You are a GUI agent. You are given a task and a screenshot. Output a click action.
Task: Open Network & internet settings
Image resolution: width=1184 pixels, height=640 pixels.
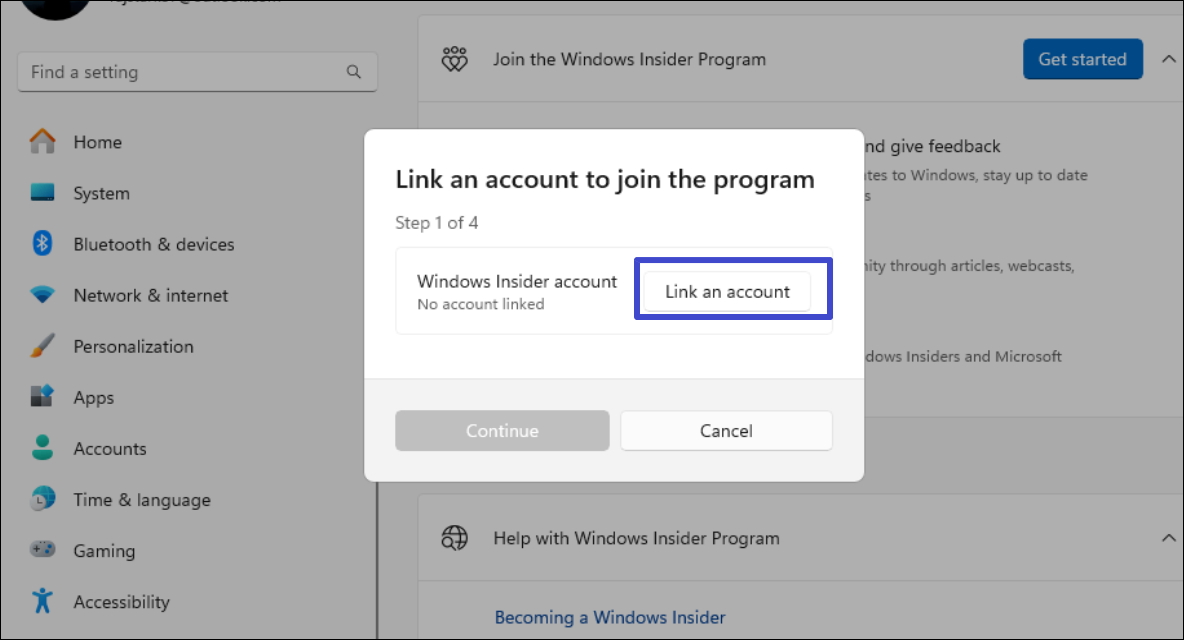tap(44, 294)
